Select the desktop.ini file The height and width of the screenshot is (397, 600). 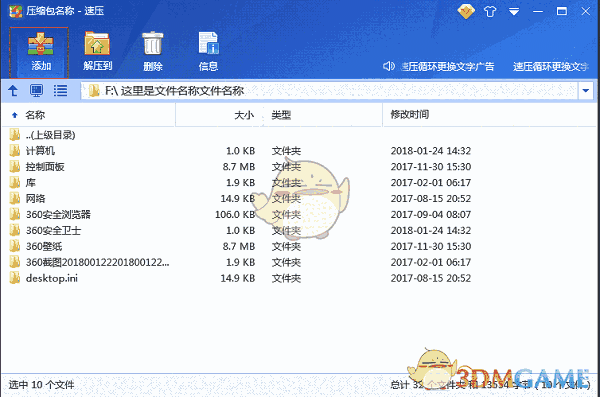tap(298, 278)
